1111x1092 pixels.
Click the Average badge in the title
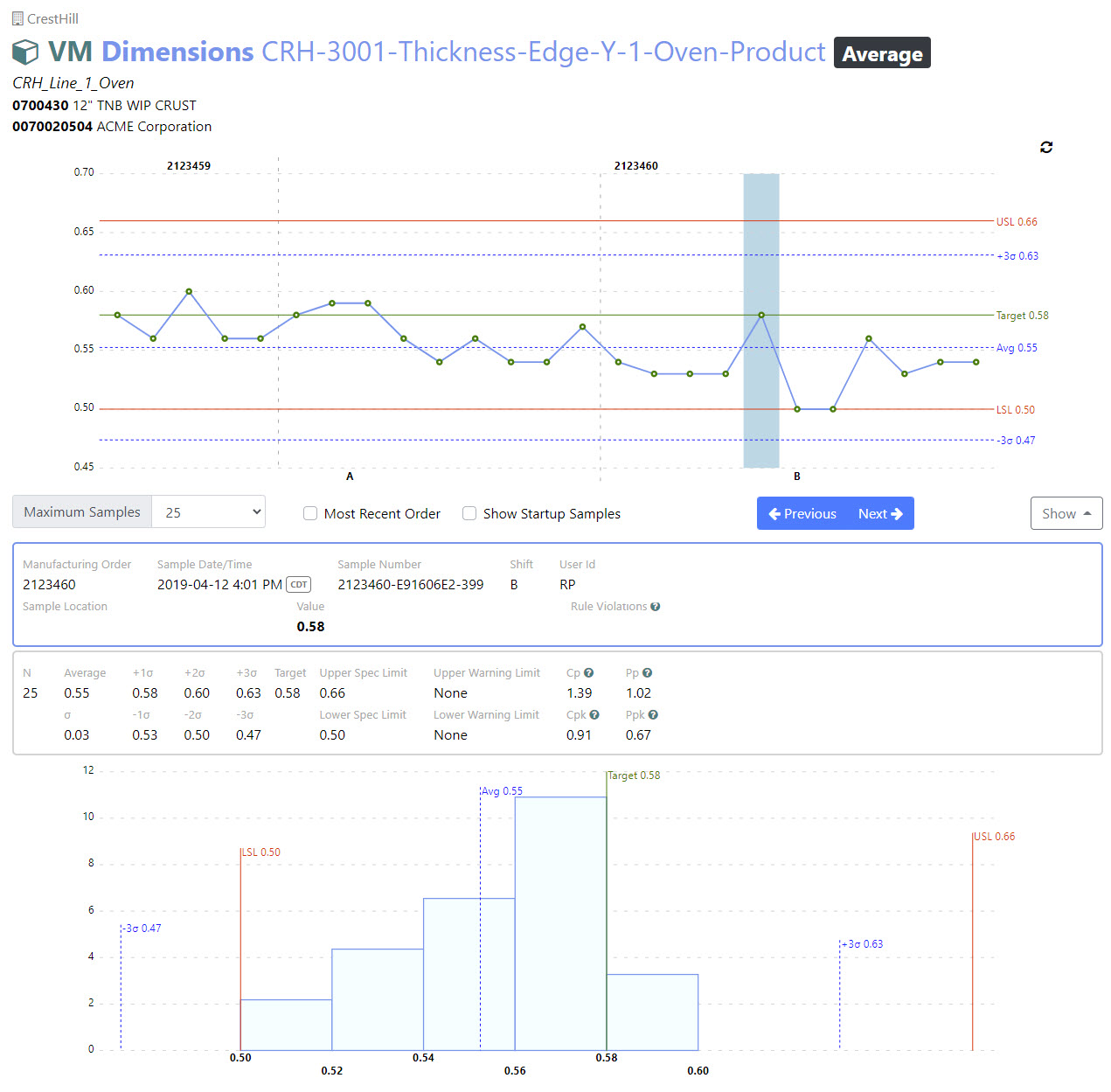tap(881, 53)
